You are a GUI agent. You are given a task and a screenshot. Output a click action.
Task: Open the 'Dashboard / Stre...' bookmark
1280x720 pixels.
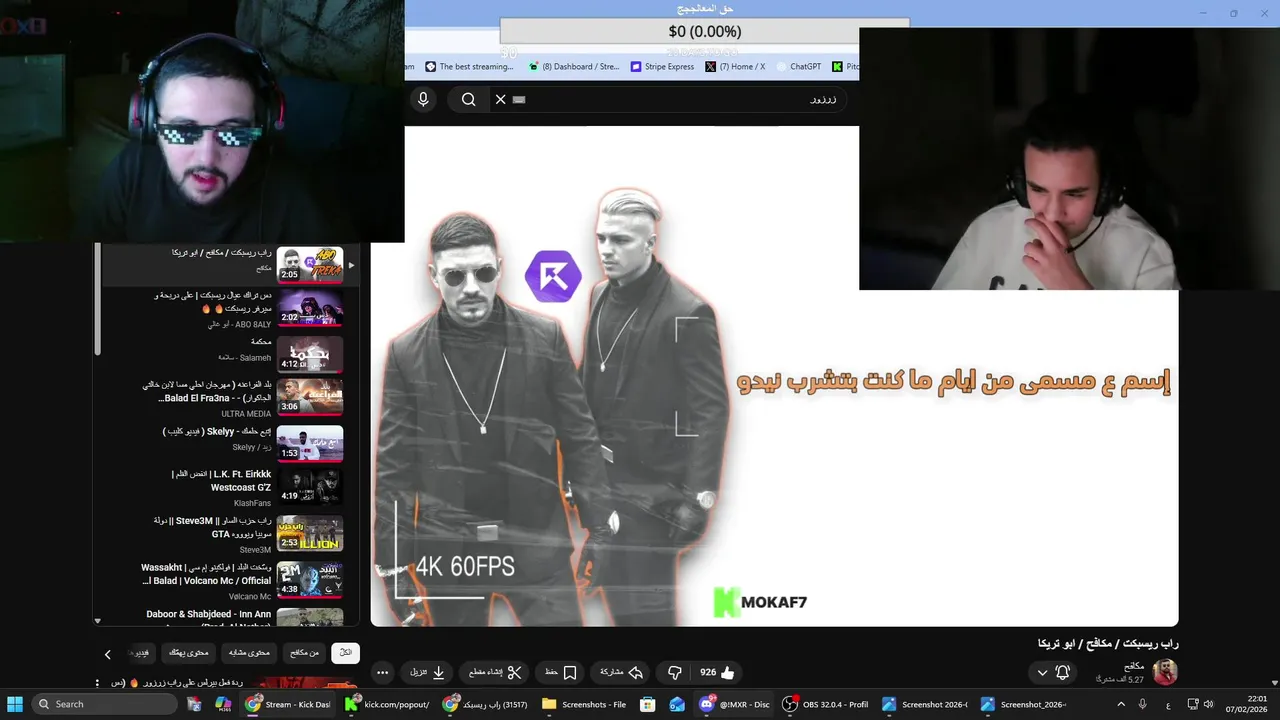pyautogui.click(x=574, y=67)
